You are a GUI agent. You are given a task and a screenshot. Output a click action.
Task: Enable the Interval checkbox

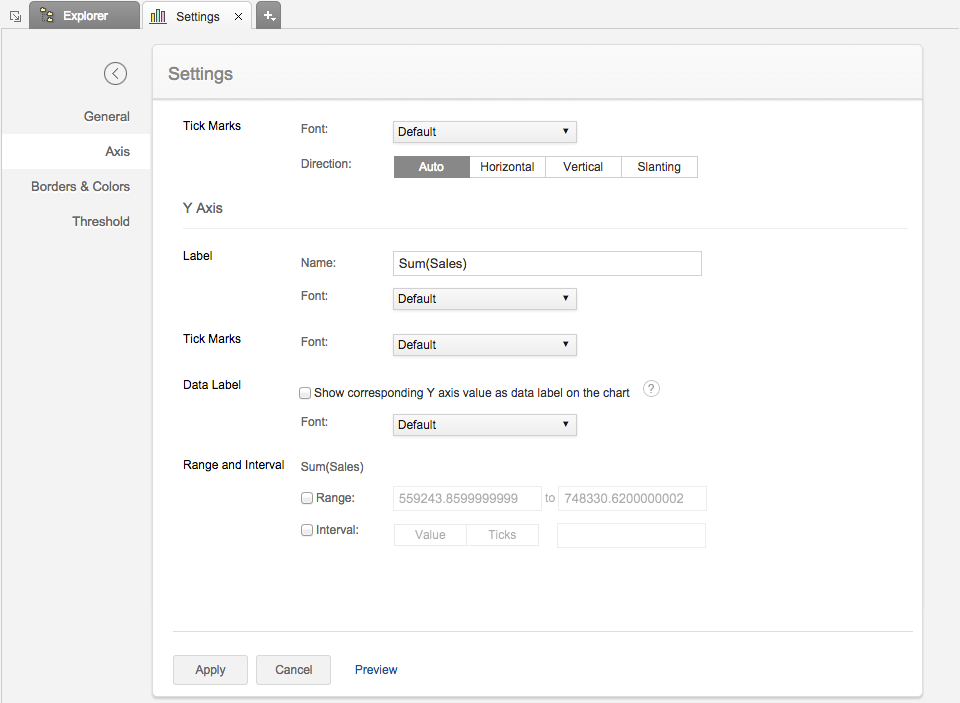pyautogui.click(x=307, y=530)
